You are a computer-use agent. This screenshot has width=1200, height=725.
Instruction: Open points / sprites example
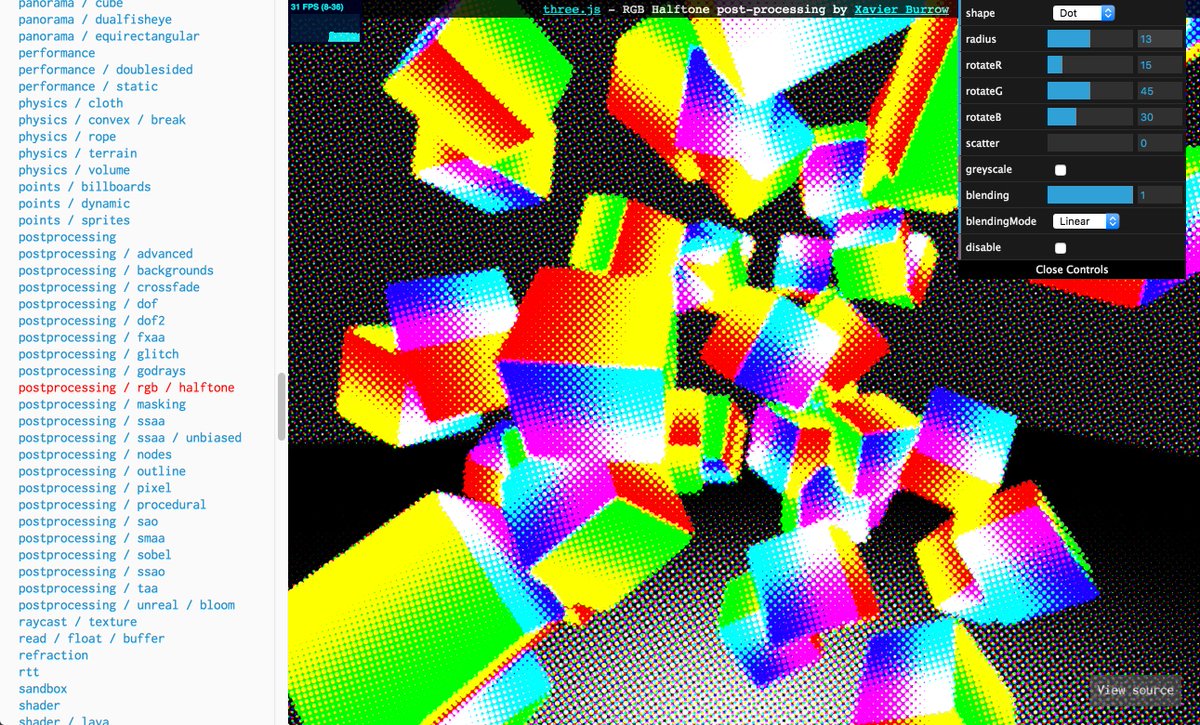click(74, 220)
